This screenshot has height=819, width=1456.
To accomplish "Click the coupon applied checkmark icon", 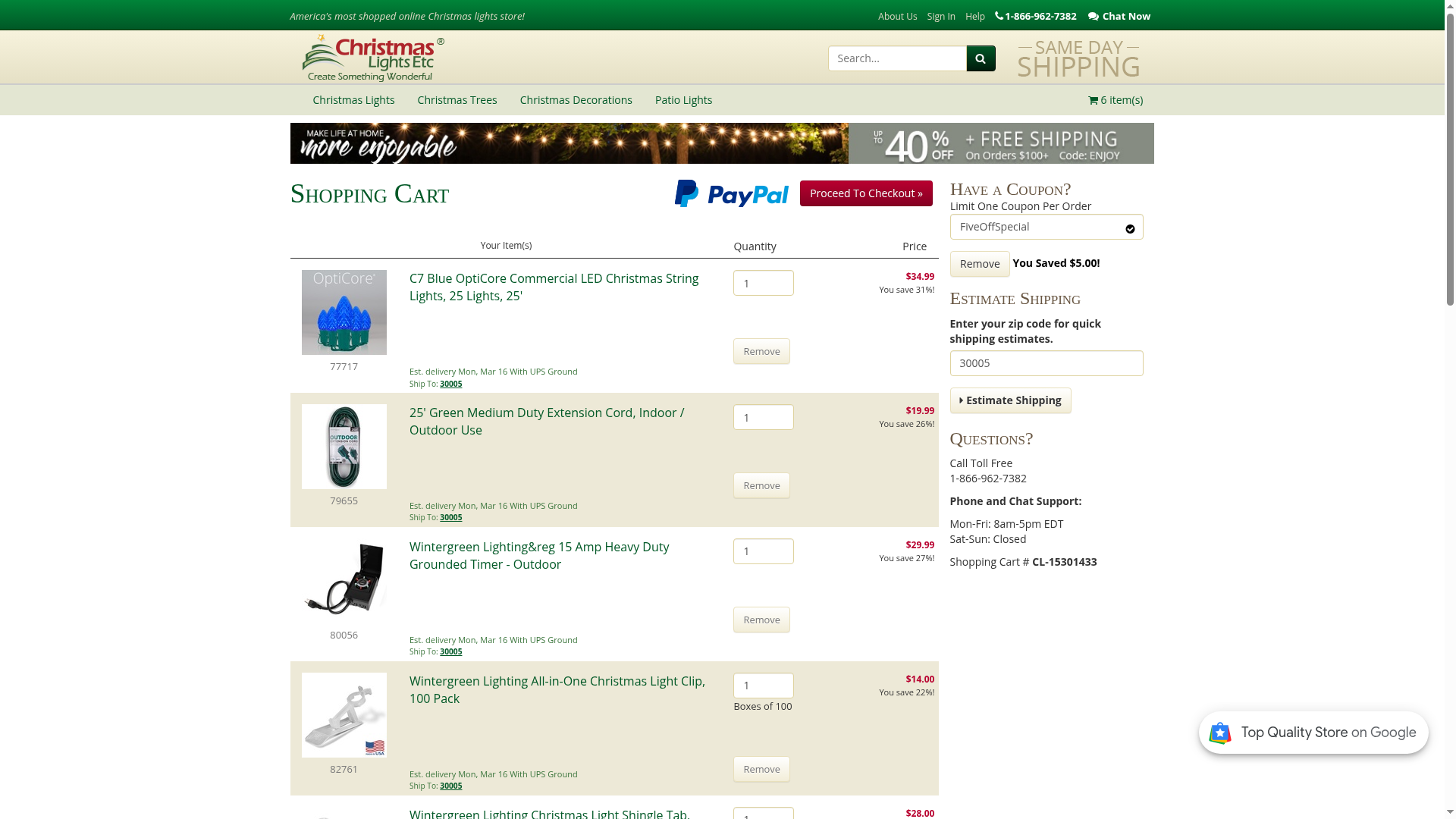I will click(1130, 228).
